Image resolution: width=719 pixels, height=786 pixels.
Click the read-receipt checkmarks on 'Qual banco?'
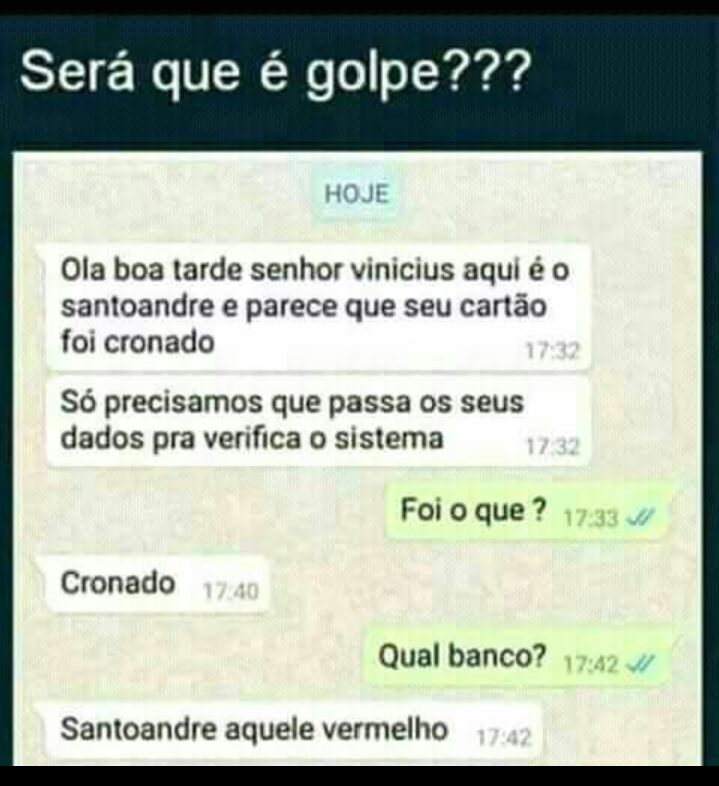(x=641, y=664)
